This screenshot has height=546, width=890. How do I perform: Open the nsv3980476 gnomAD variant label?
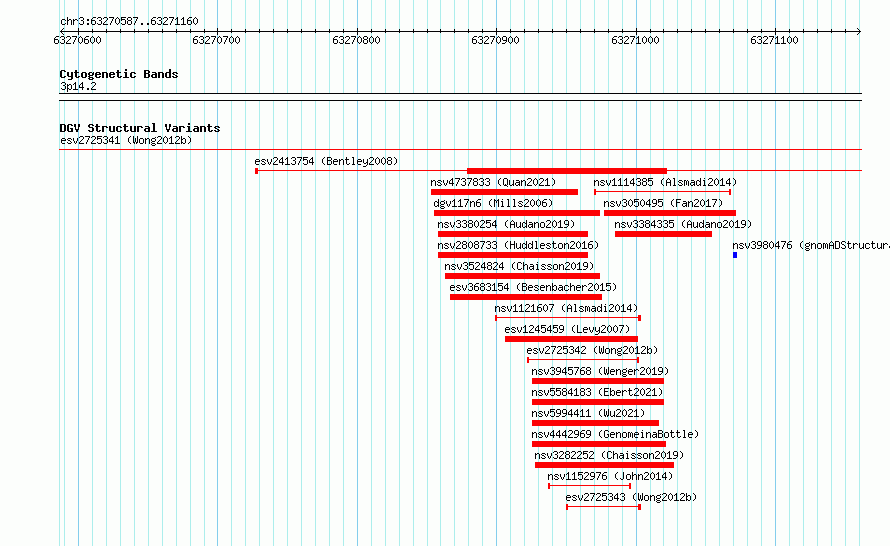pyautogui.click(x=811, y=245)
